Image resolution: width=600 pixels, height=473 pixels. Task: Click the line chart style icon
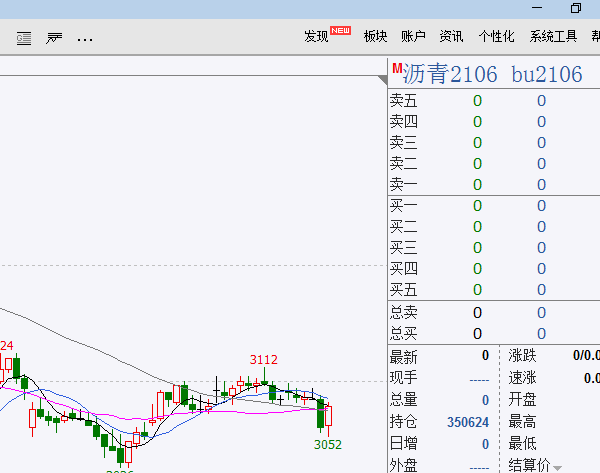coord(54,38)
